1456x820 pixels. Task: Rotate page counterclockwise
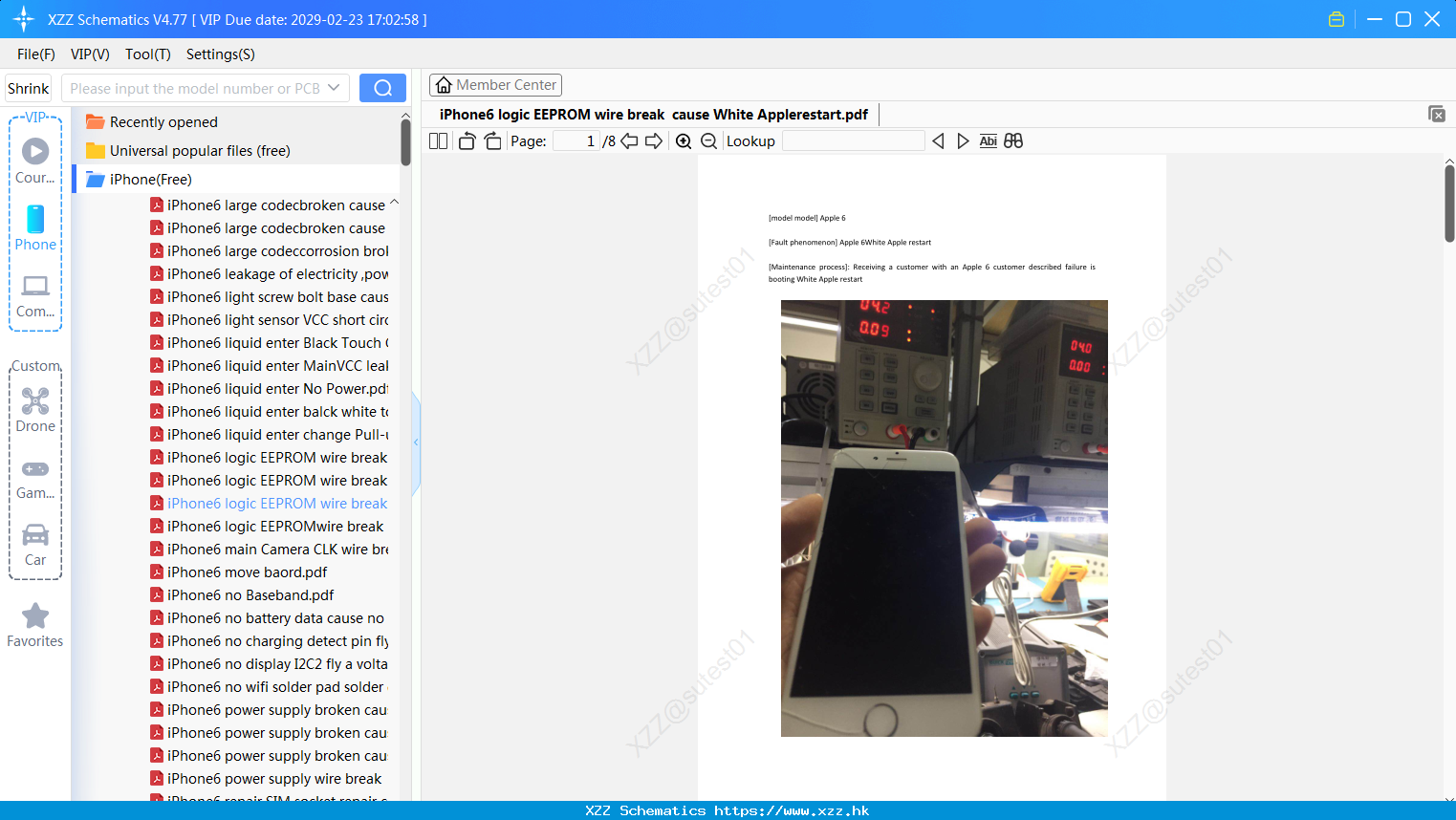[x=467, y=141]
